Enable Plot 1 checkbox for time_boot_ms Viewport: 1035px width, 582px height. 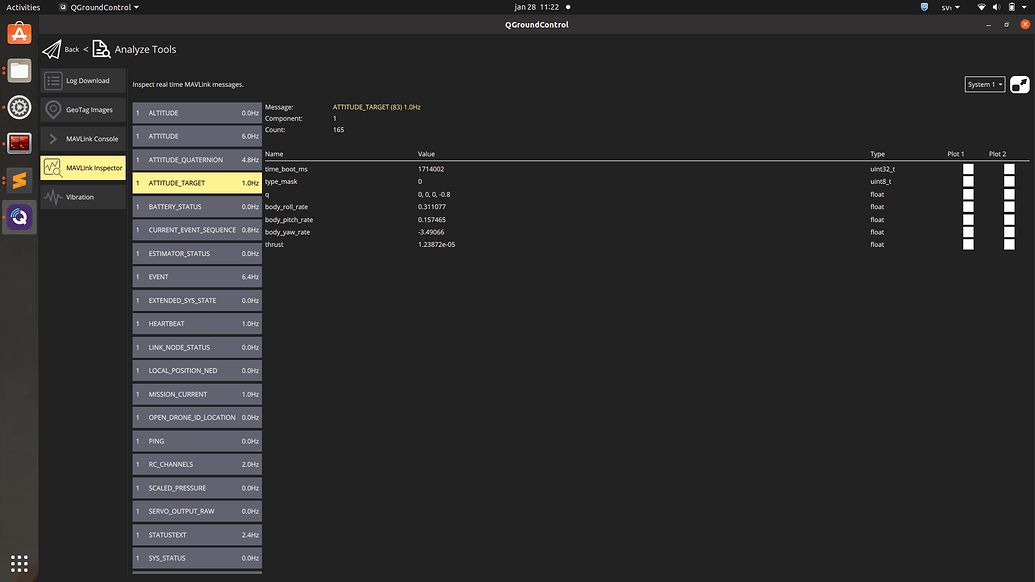[x=968, y=169]
